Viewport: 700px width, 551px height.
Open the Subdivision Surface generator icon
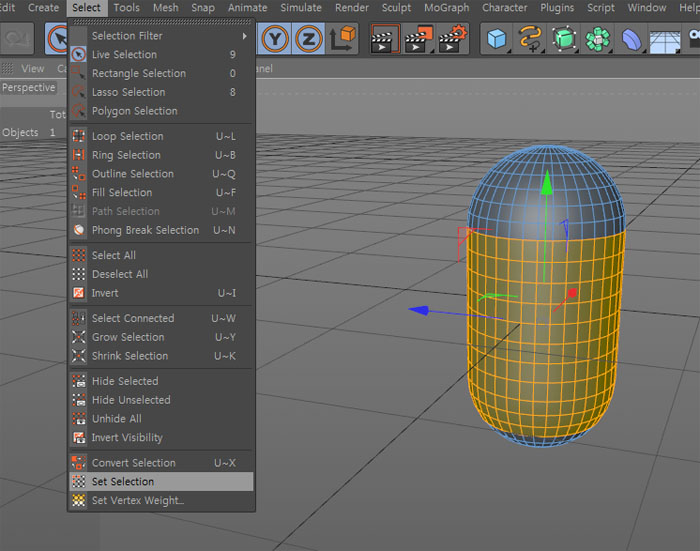(564, 39)
